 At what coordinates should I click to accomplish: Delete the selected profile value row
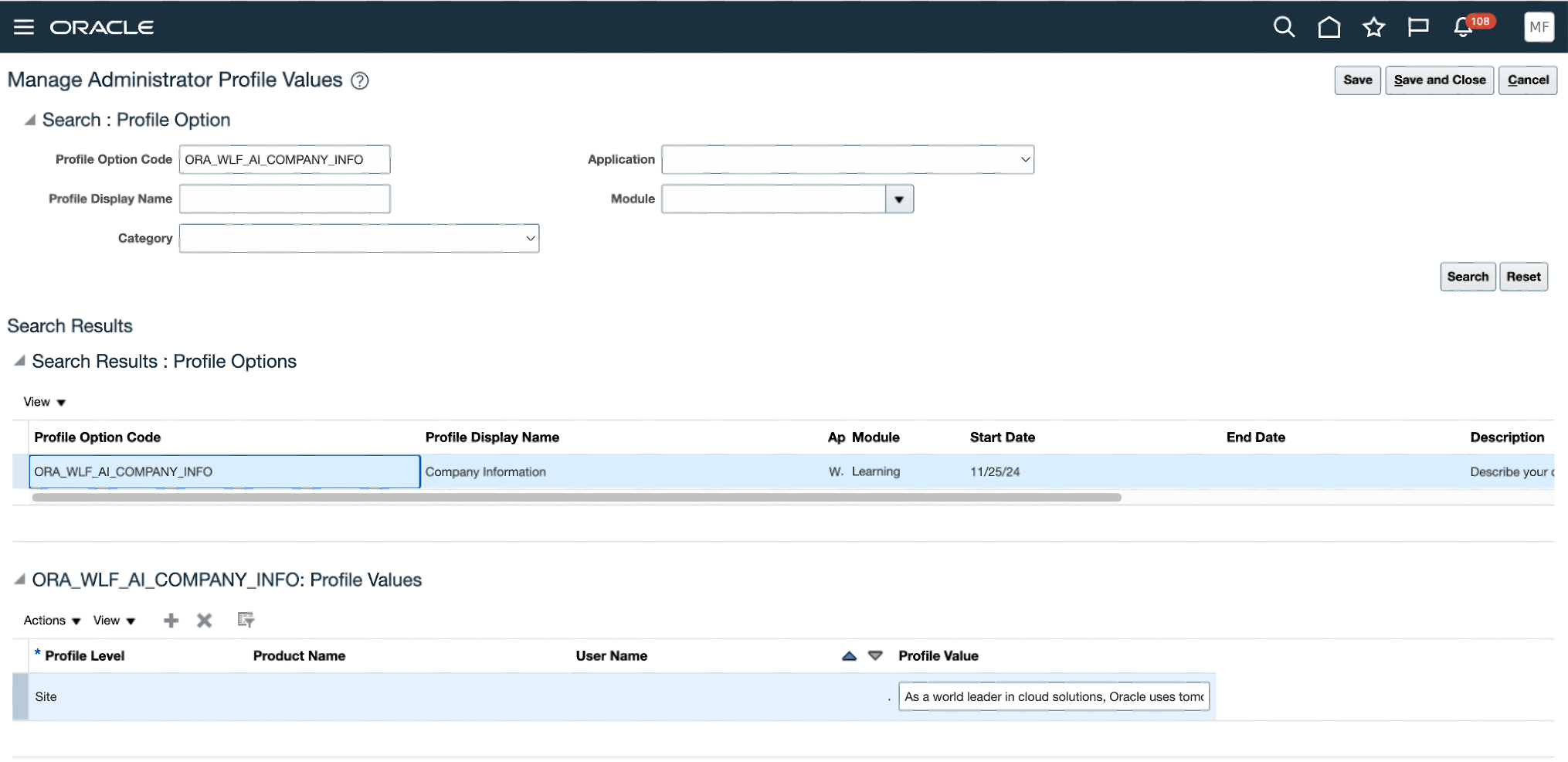tap(204, 620)
